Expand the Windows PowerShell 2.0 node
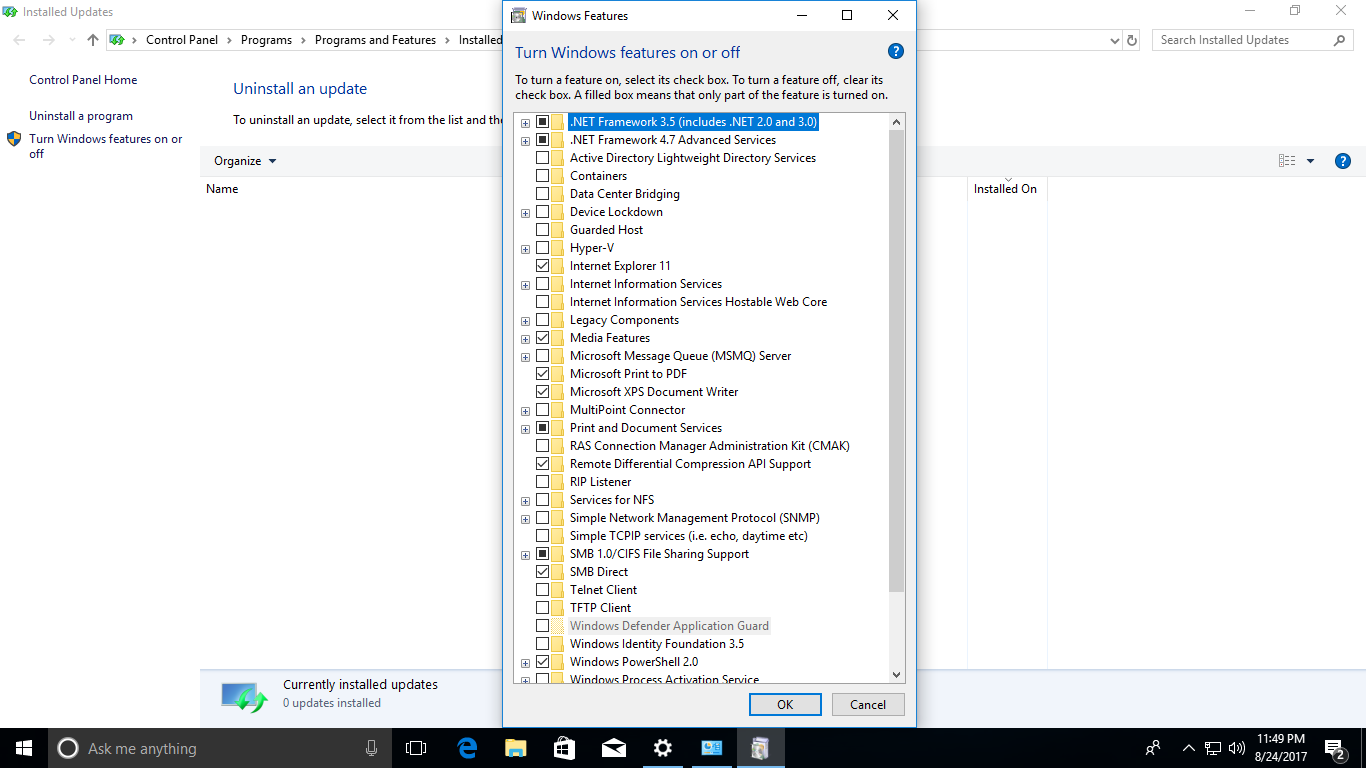Image resolution: width=1366 pixels, height=768 pixels. [525, 663]
